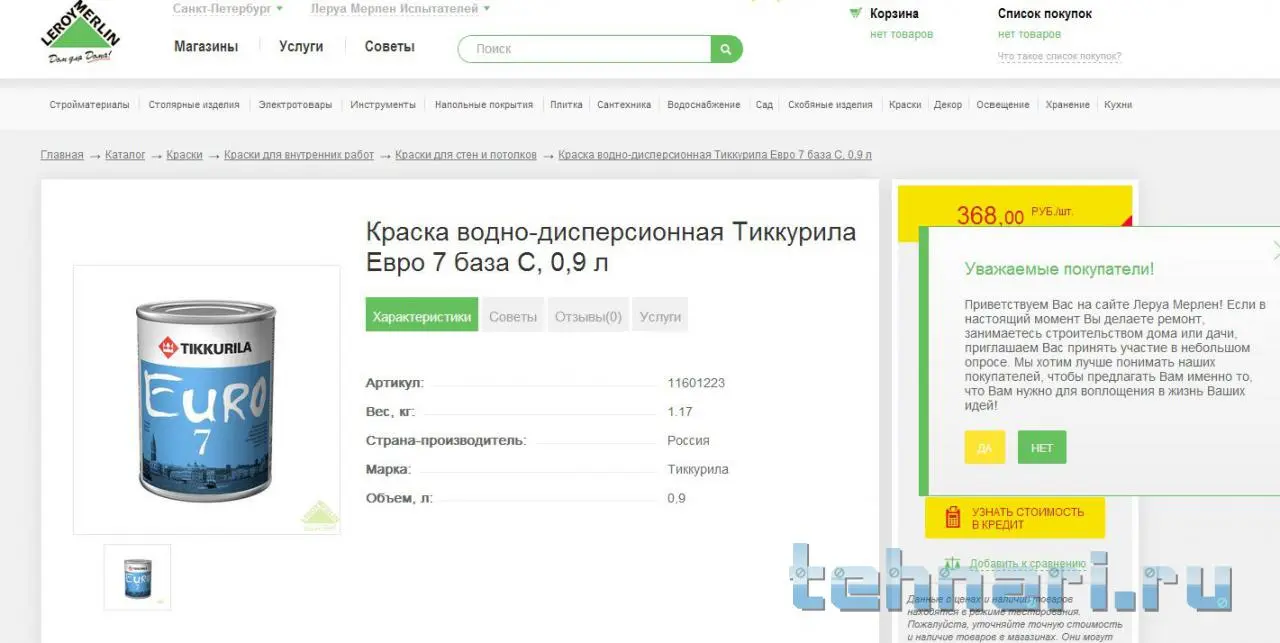Open the Плитка category

coord(566,105)
